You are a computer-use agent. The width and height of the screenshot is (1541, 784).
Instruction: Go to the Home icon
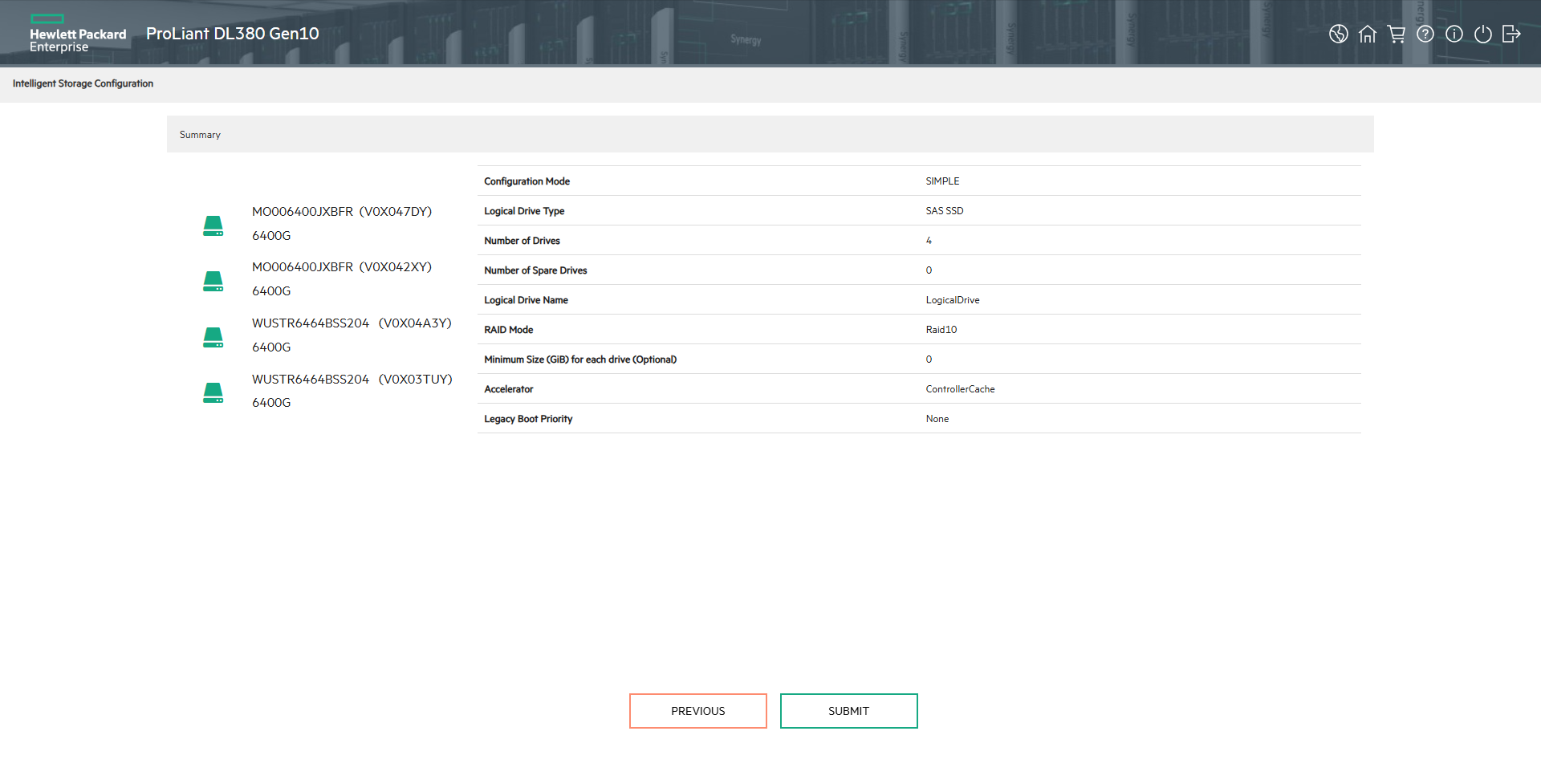pyautogui.click(x=1367, y=34)
